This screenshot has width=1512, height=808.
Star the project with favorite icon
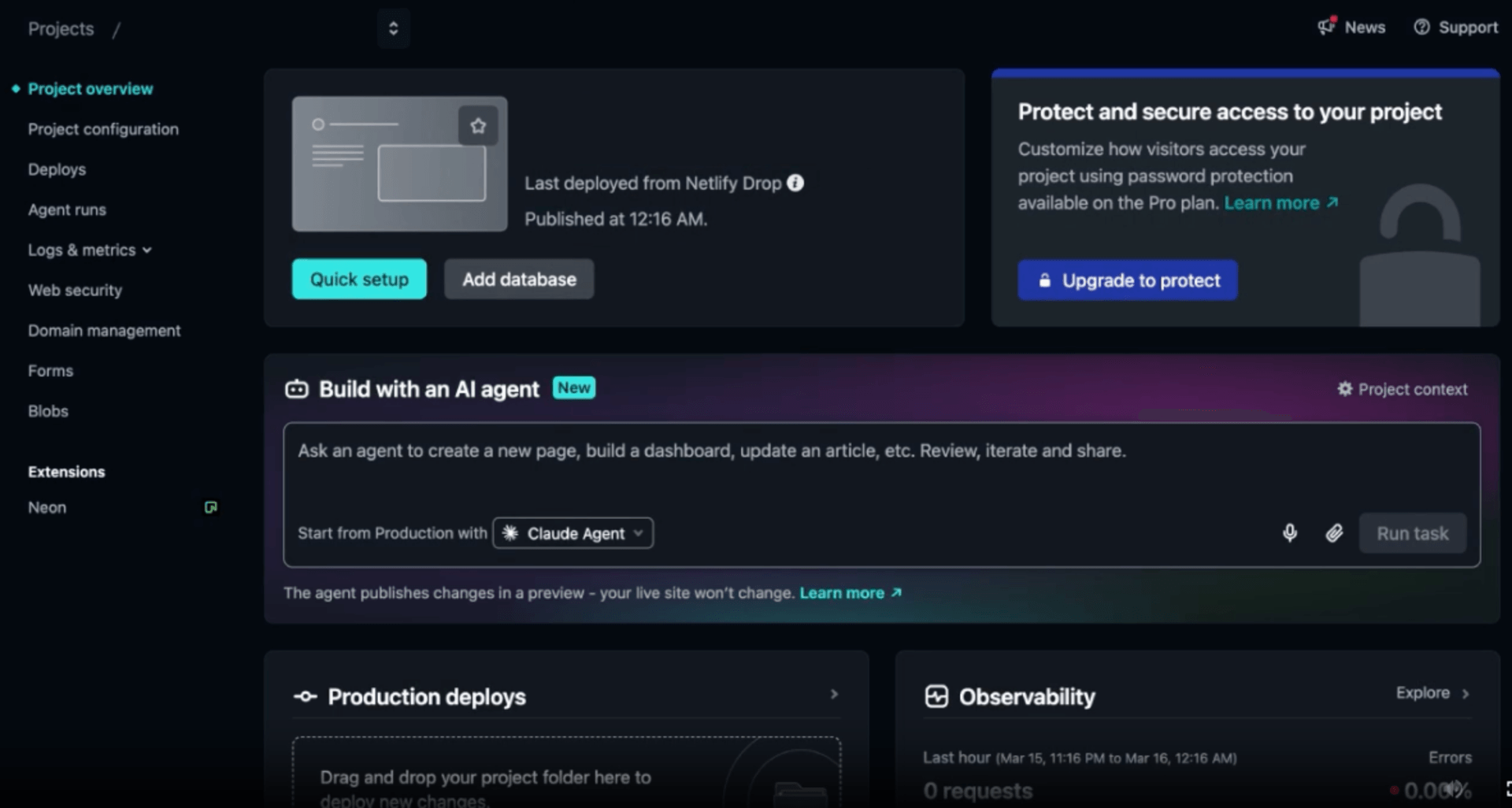[478, 125]
